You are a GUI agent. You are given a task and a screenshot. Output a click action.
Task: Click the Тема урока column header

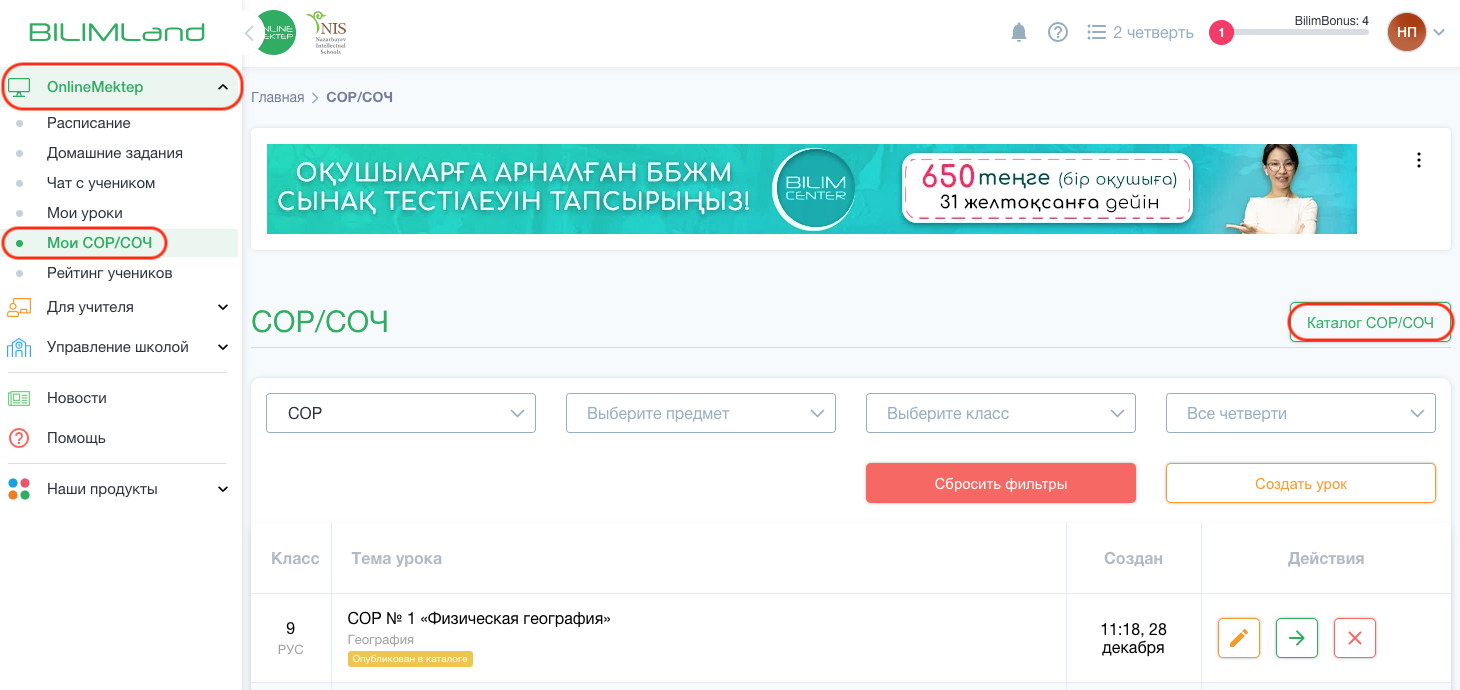(396, 558)
